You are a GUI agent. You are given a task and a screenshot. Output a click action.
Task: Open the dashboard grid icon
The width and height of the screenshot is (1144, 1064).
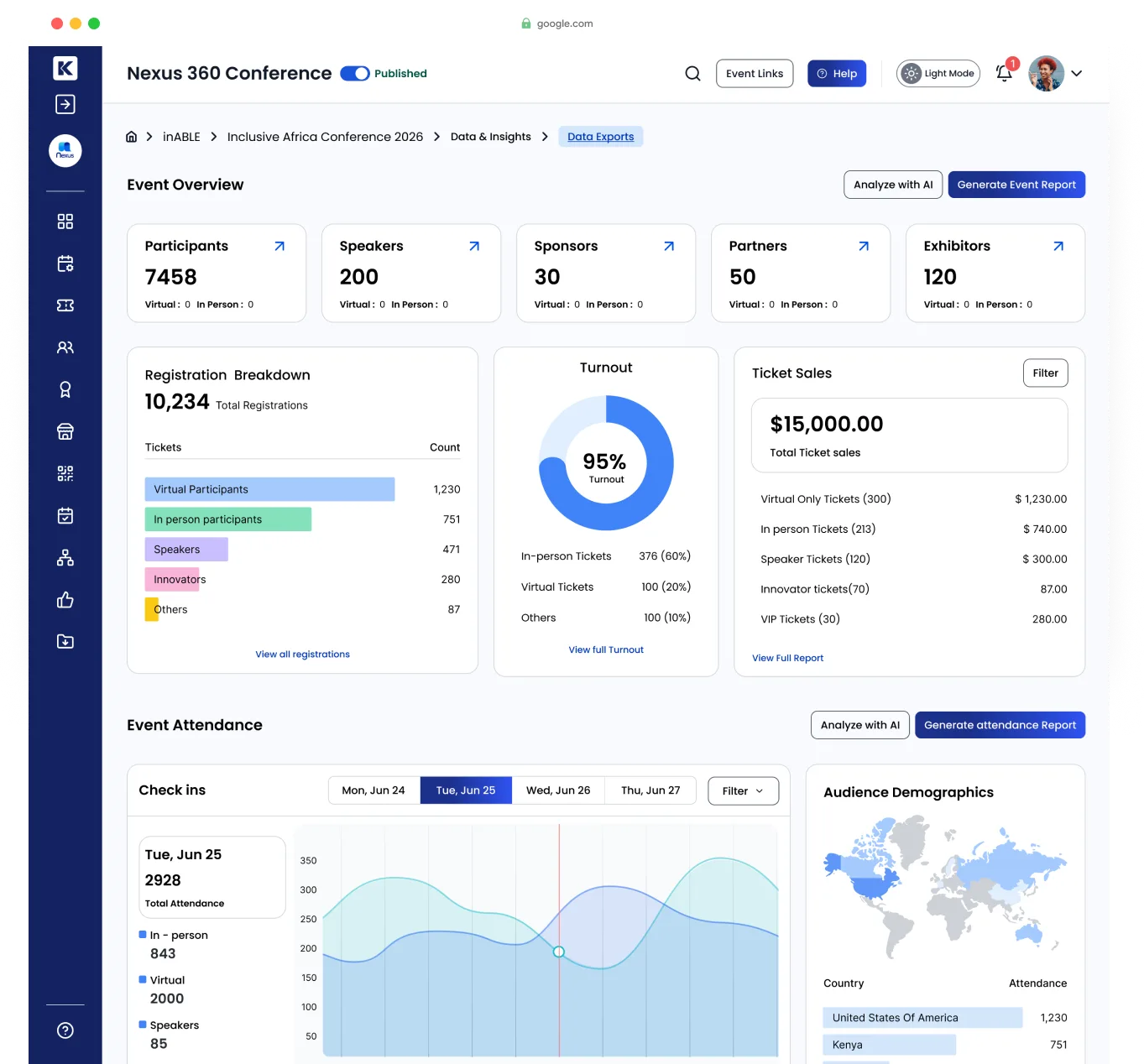(x=65, y=221)
